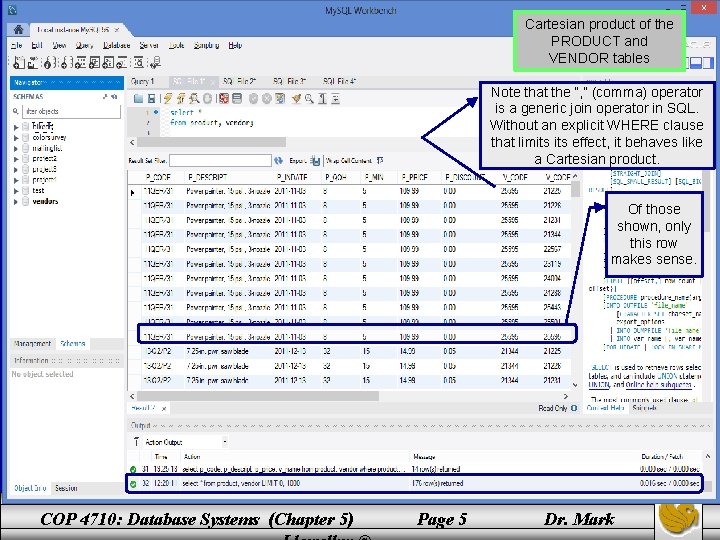The width and height of the screenshot is (720, 540).
Task: Switch to the SQL File 2 tab
Action: click(x=239, y=81)
